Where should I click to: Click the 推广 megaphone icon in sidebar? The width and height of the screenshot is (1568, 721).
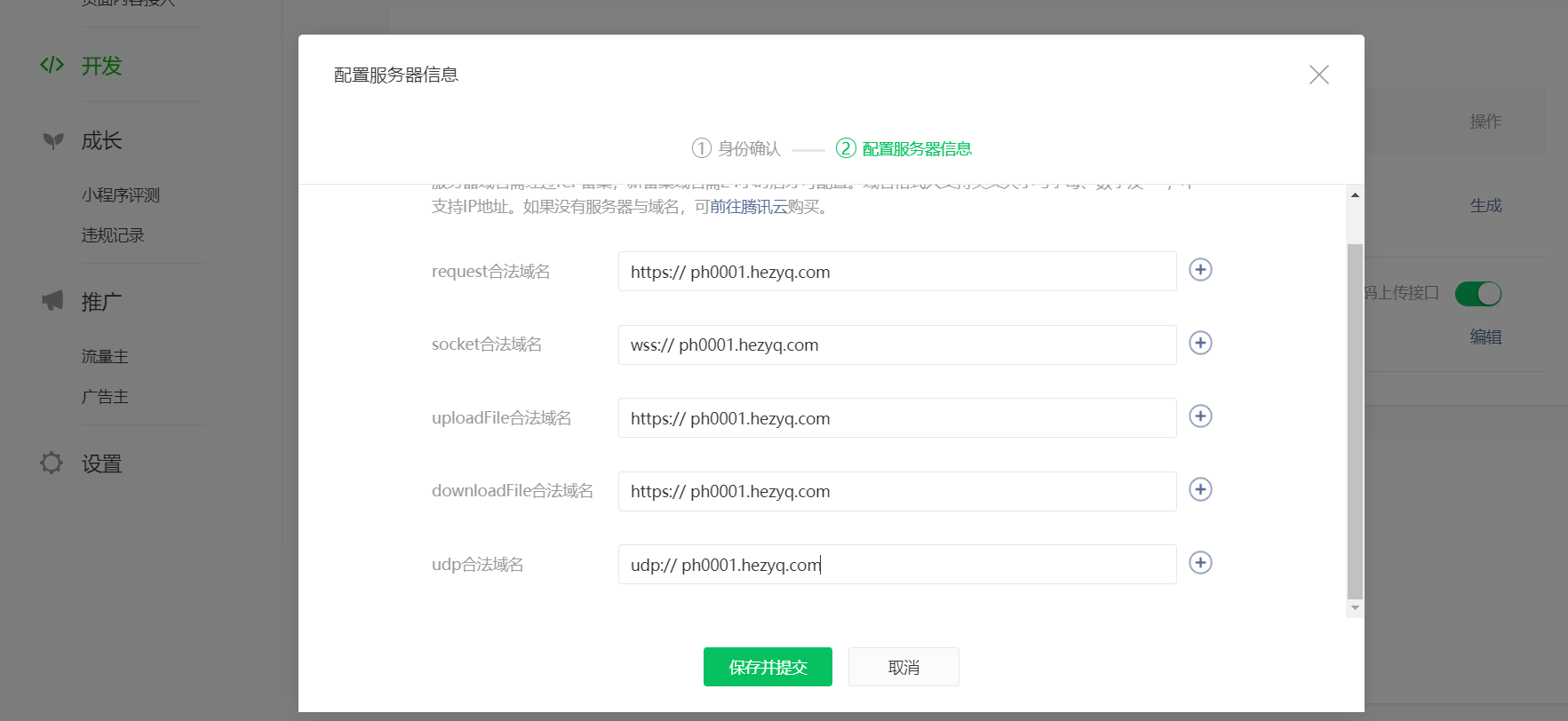[52, 301]
